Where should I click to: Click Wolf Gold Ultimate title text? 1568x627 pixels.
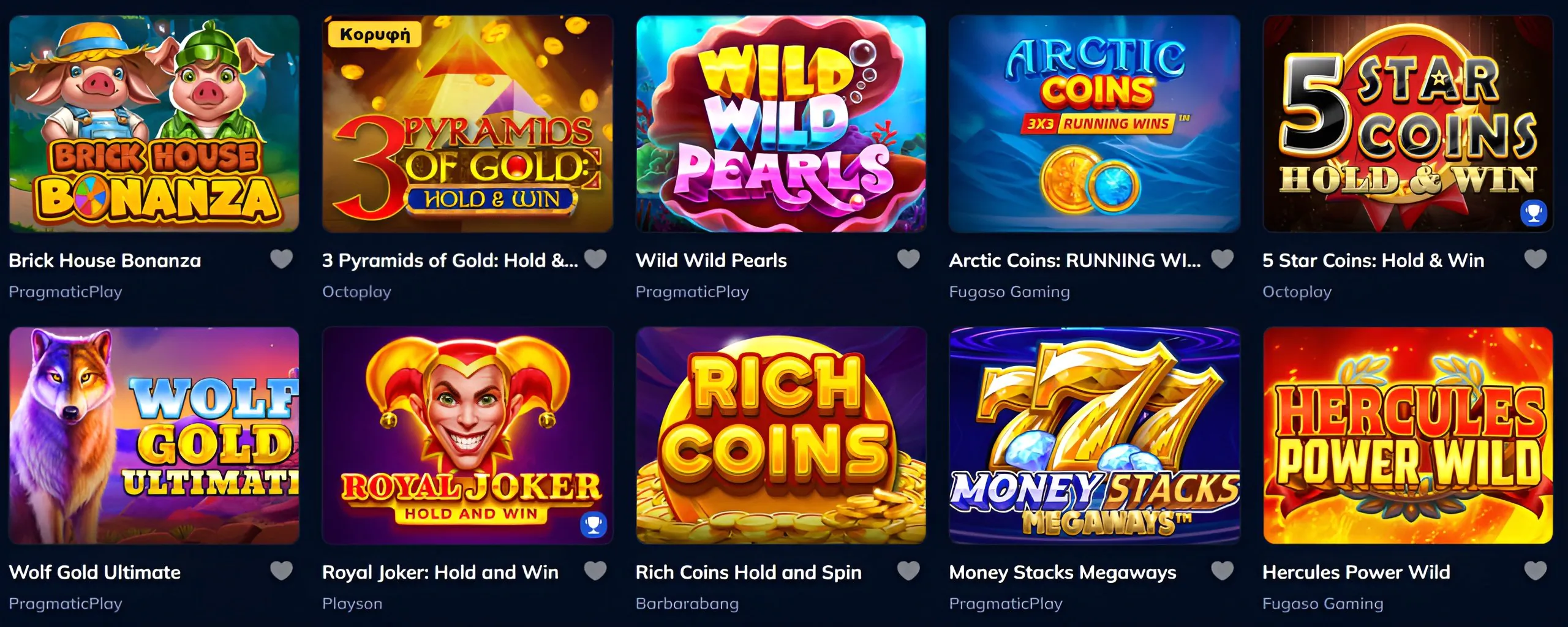click(x=95, y=573)
